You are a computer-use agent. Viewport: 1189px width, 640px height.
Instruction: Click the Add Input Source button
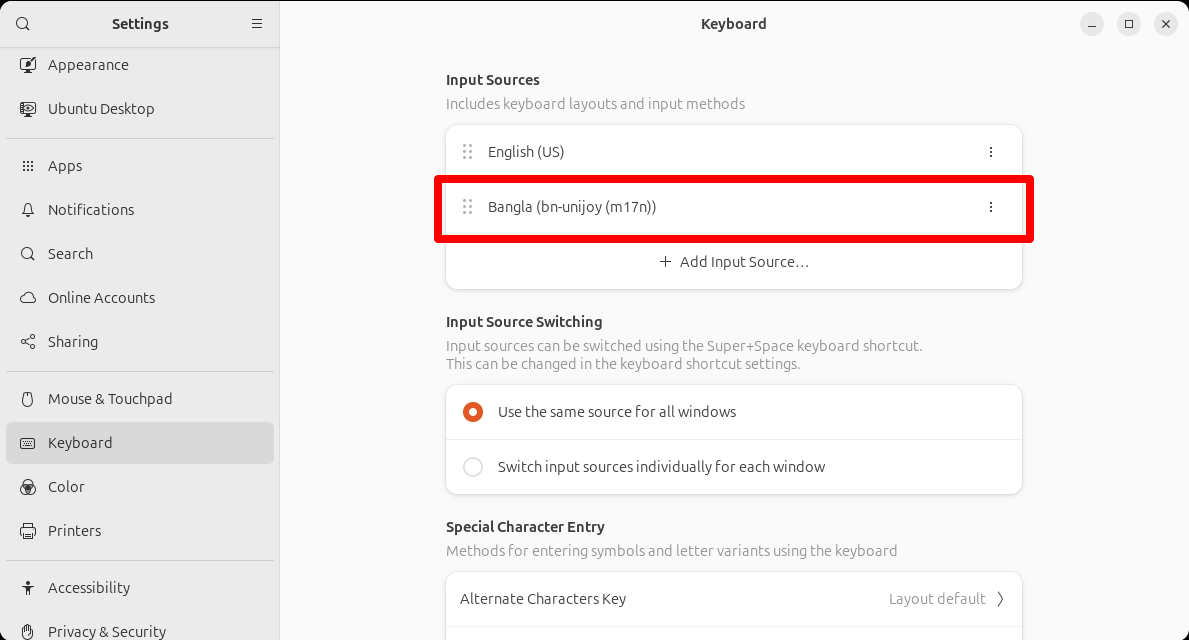point(733,261)
